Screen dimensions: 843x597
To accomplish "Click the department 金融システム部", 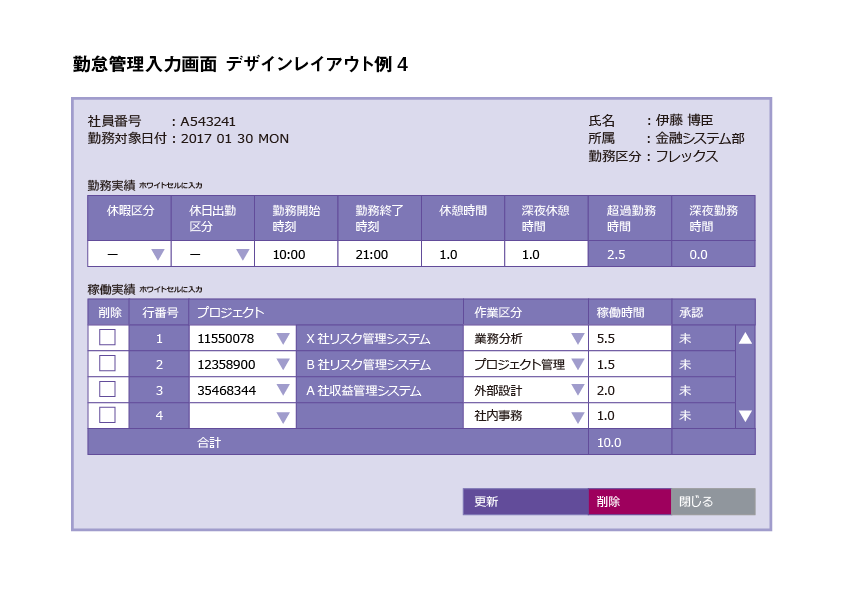I will tap(699, 138).
